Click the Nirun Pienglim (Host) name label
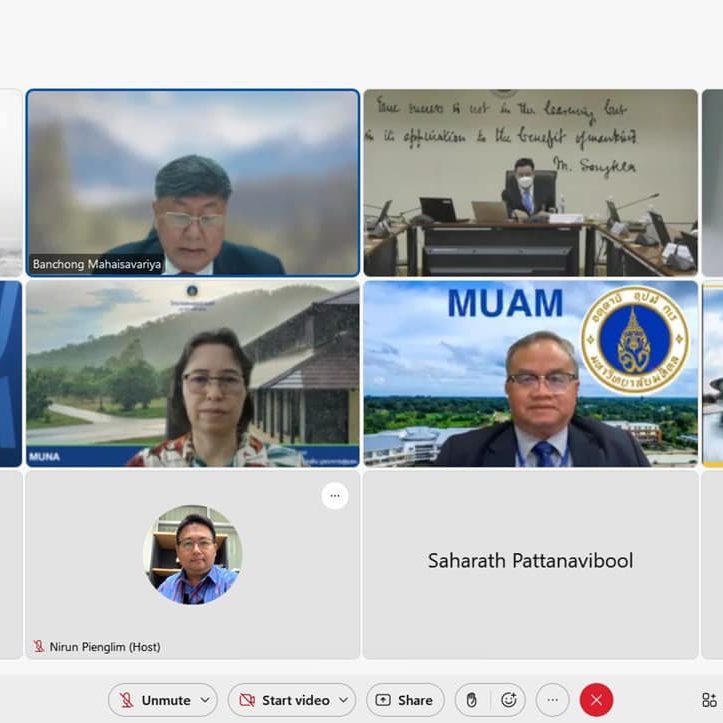This screenshot has width=723, height=723. (x=105, y=647)
